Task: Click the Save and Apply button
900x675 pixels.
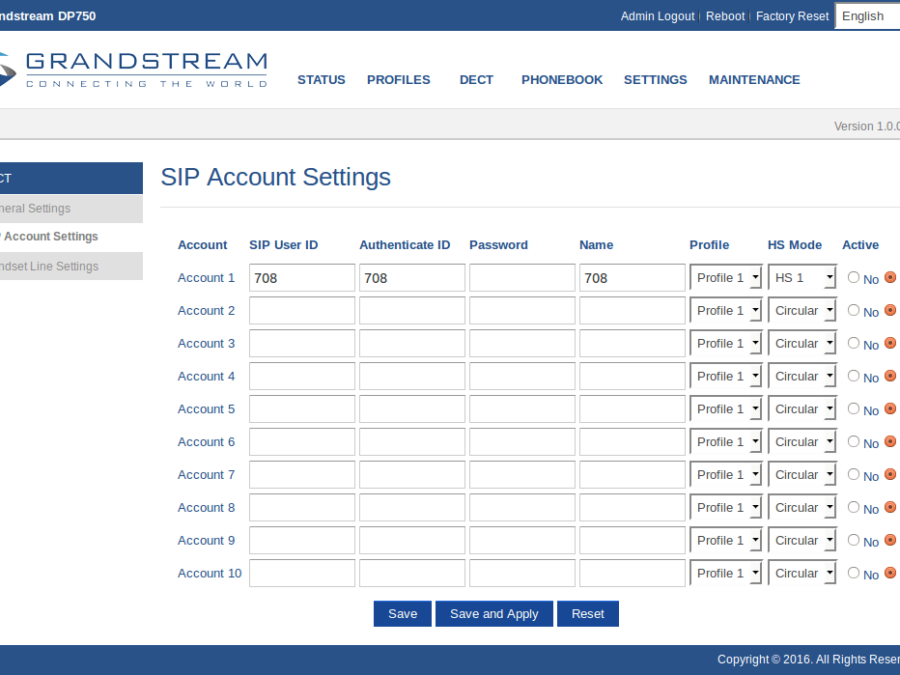Action: [494, 614]
